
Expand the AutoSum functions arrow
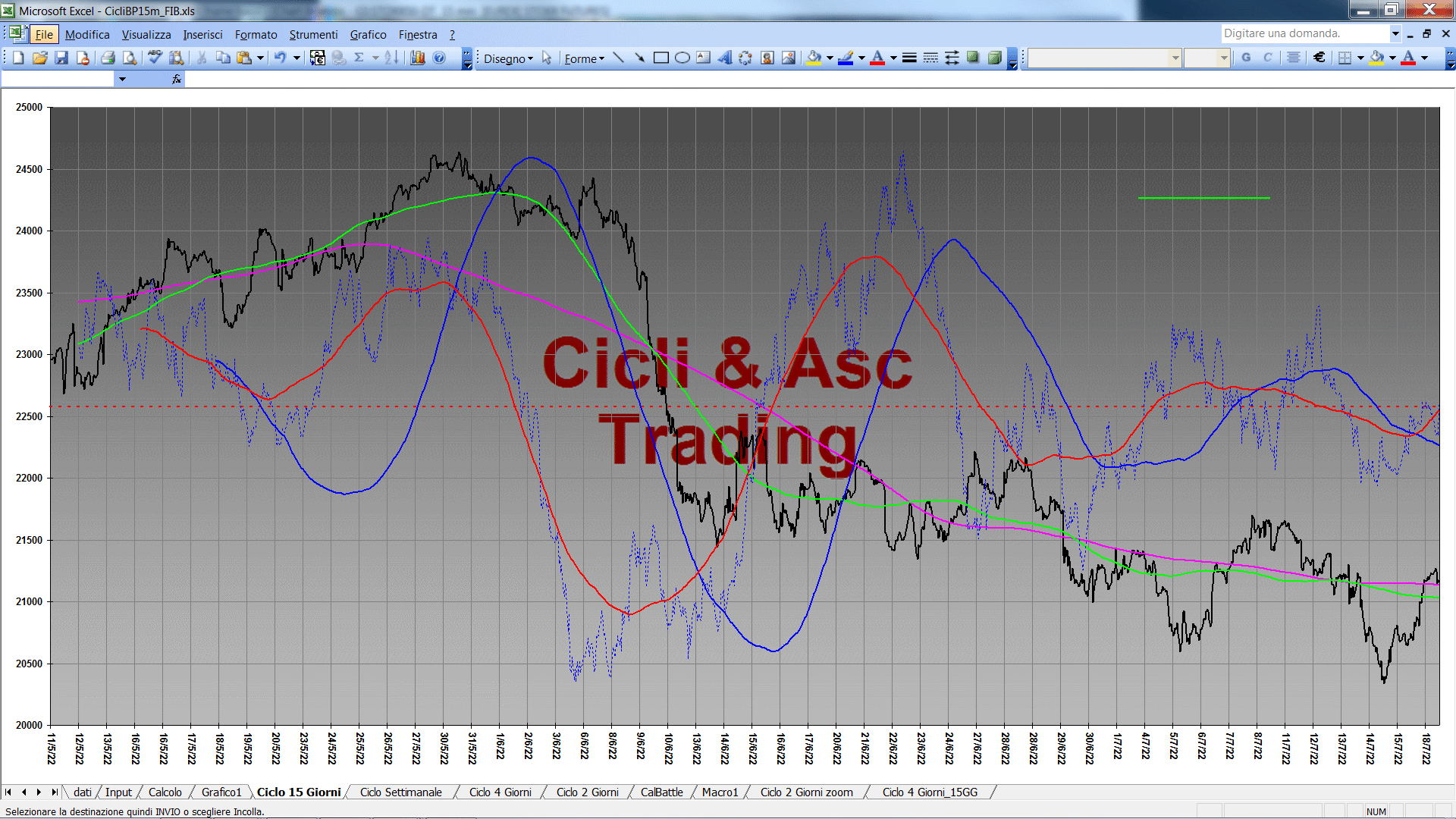tap(375, 58)
